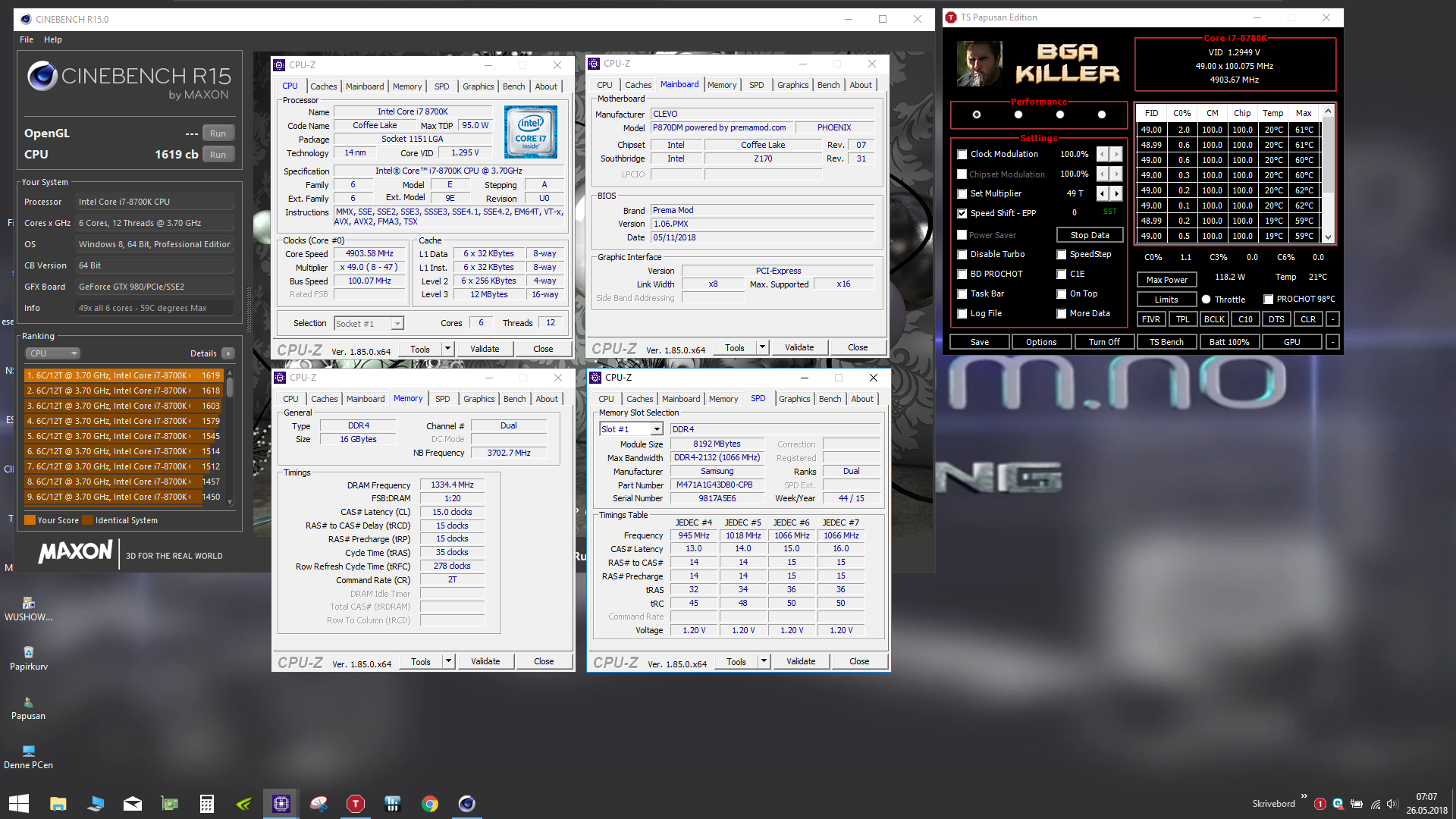The height and width of the screenshot is (819, 1456).
Task: Open the Snipping Tool taskbar icon
Action: click(x=318, y=804)
